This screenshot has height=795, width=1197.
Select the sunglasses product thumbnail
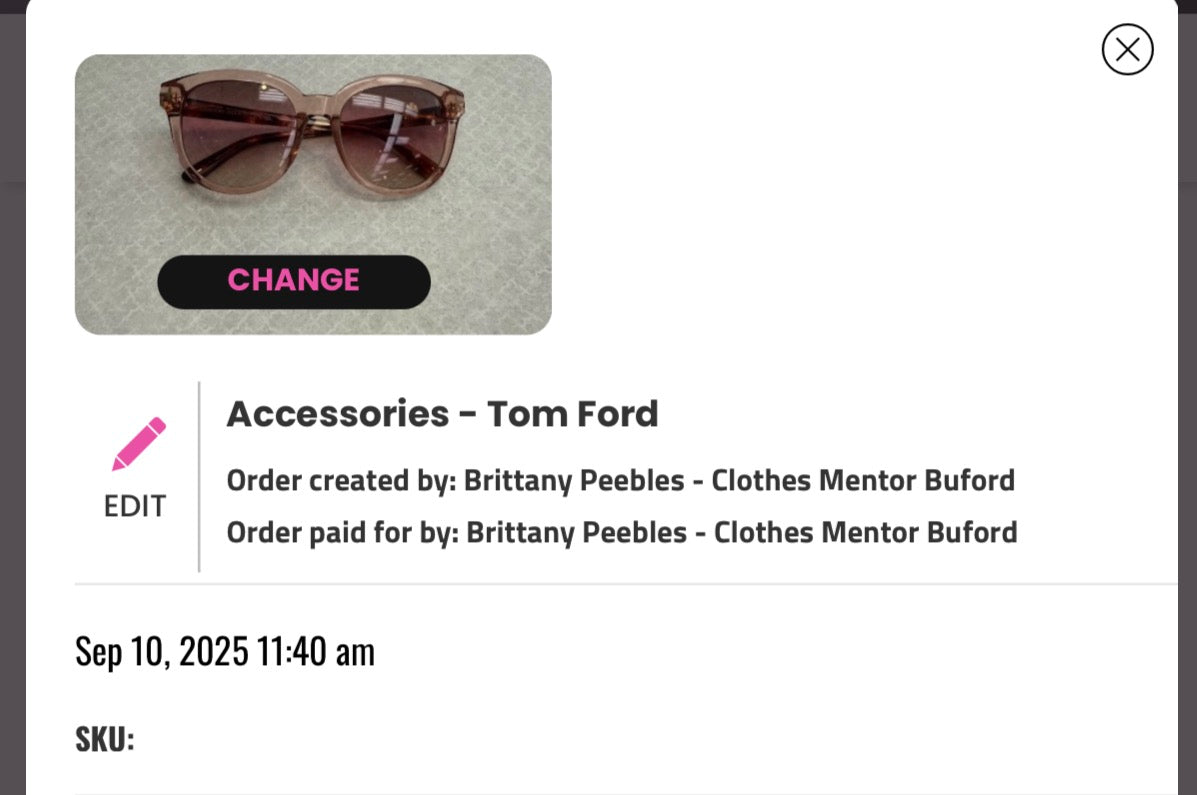pos(312,150)
